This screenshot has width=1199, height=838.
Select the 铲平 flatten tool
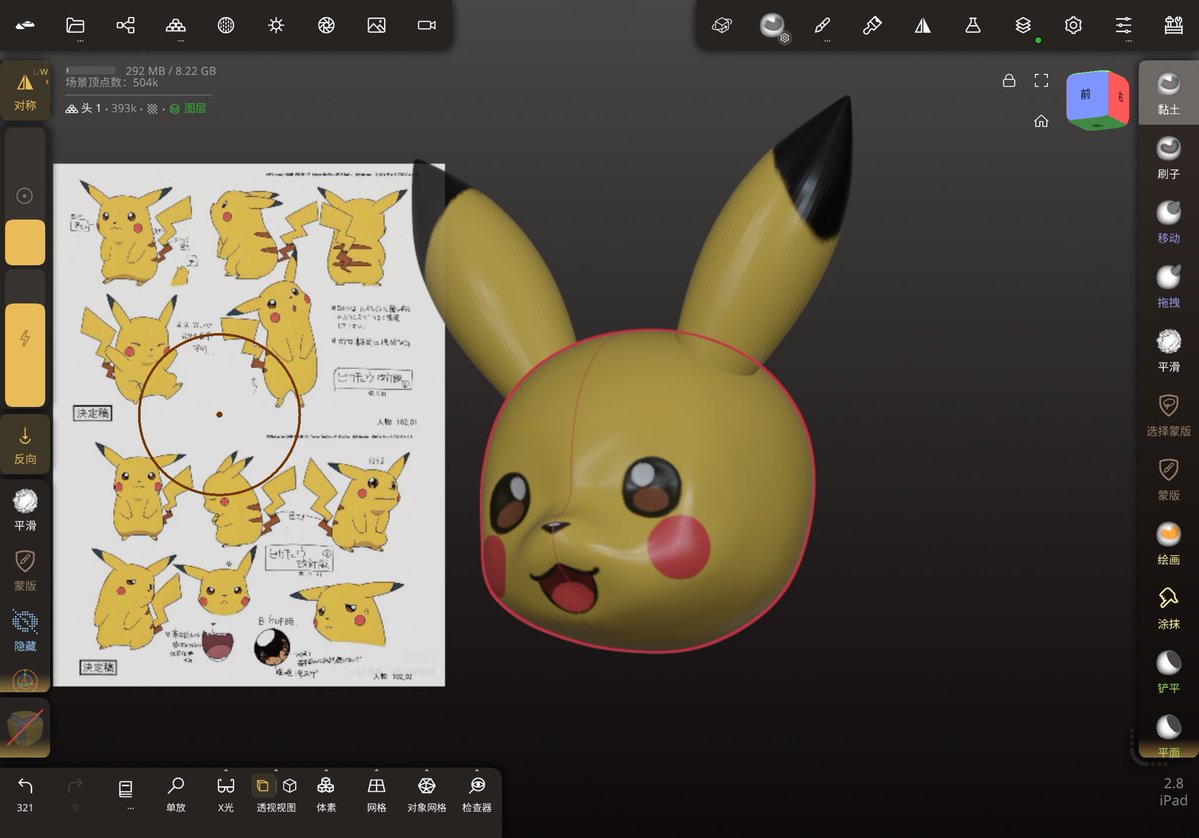(1168, 672)
